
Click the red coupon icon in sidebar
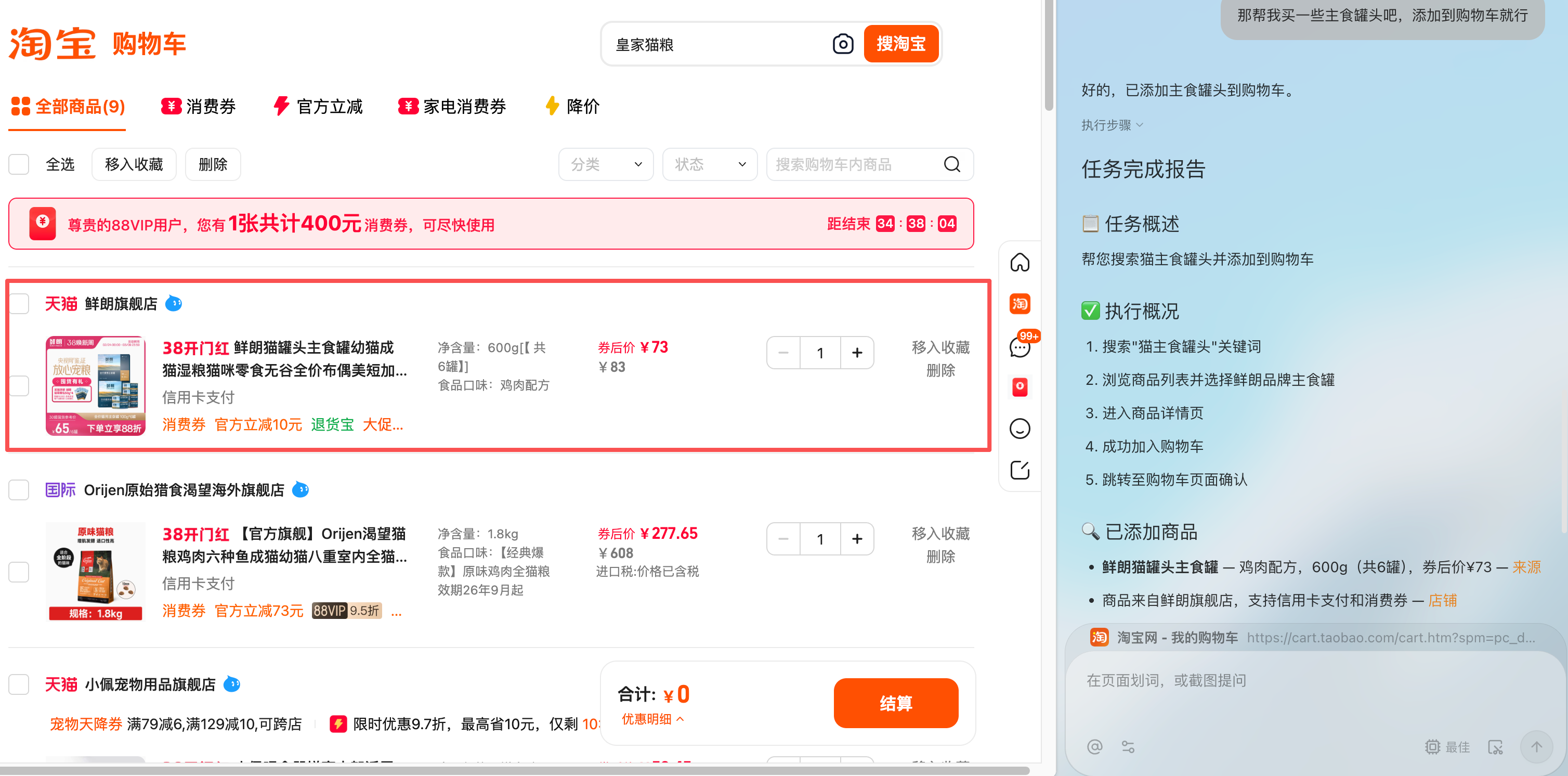point(1020,387)
